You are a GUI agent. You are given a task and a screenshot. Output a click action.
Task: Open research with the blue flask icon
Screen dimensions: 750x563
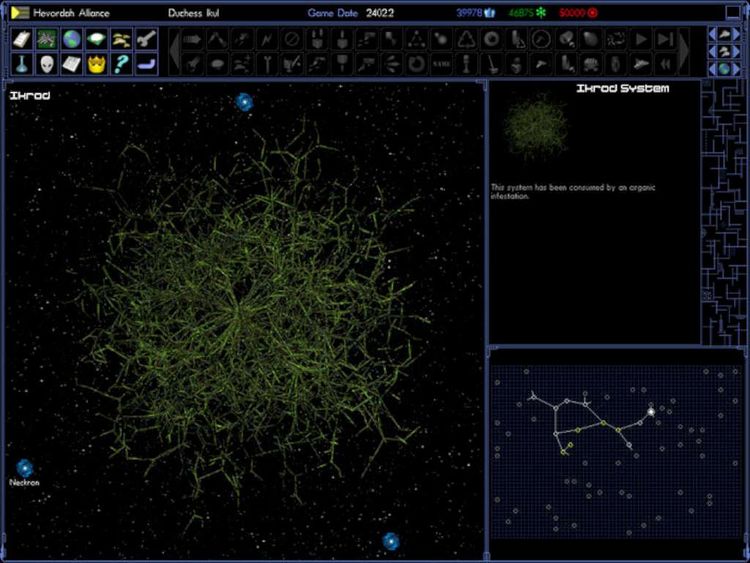click(20, 64)
